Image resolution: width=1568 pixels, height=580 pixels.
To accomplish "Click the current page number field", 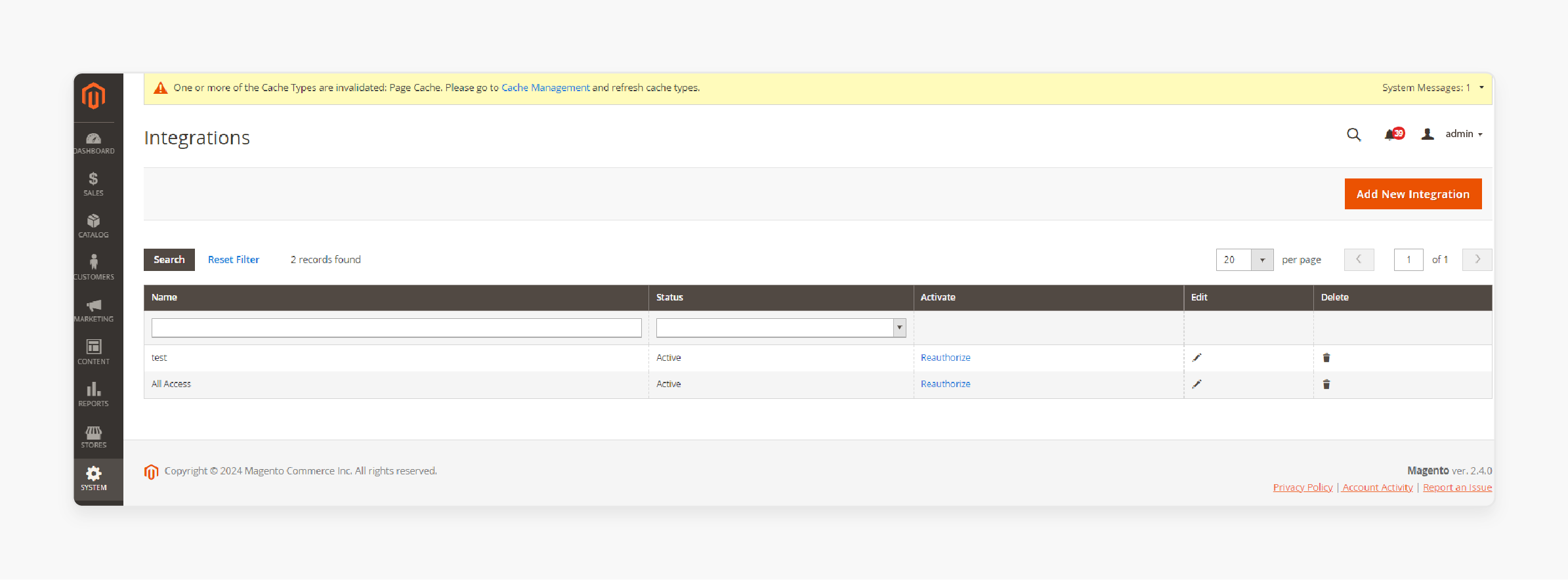I will point(1409,260).
